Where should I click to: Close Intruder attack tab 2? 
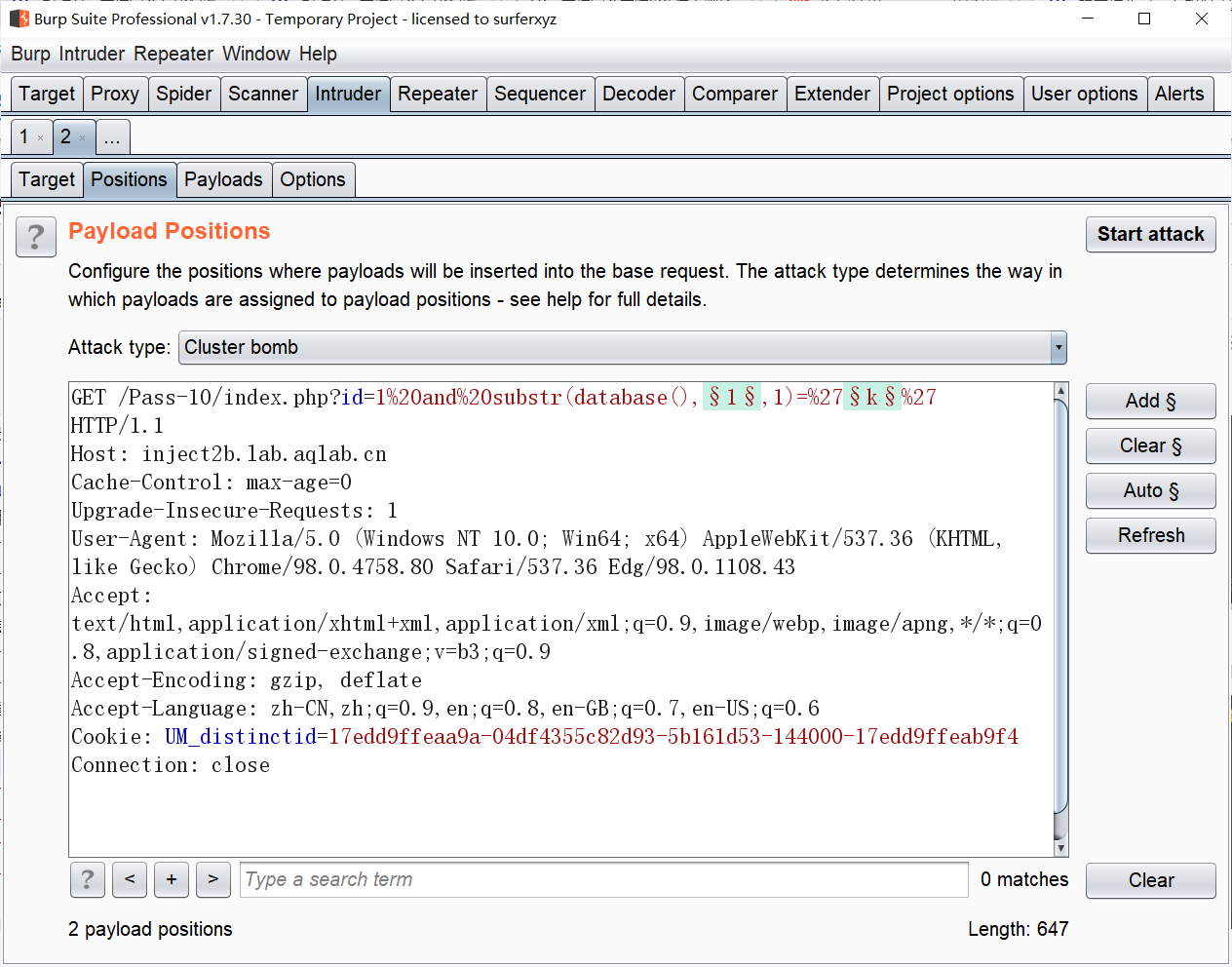pos(82,138)
